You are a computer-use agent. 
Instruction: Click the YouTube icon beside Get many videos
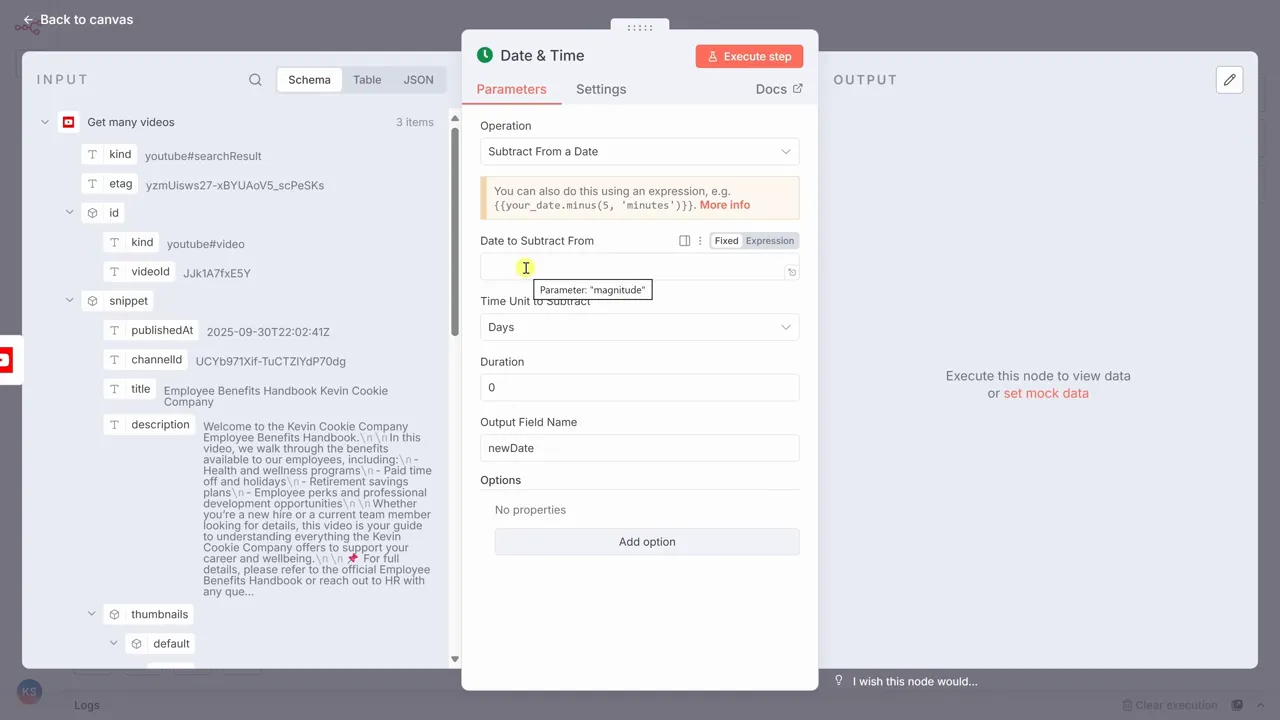pyautogui.click(x=68, y=122)
